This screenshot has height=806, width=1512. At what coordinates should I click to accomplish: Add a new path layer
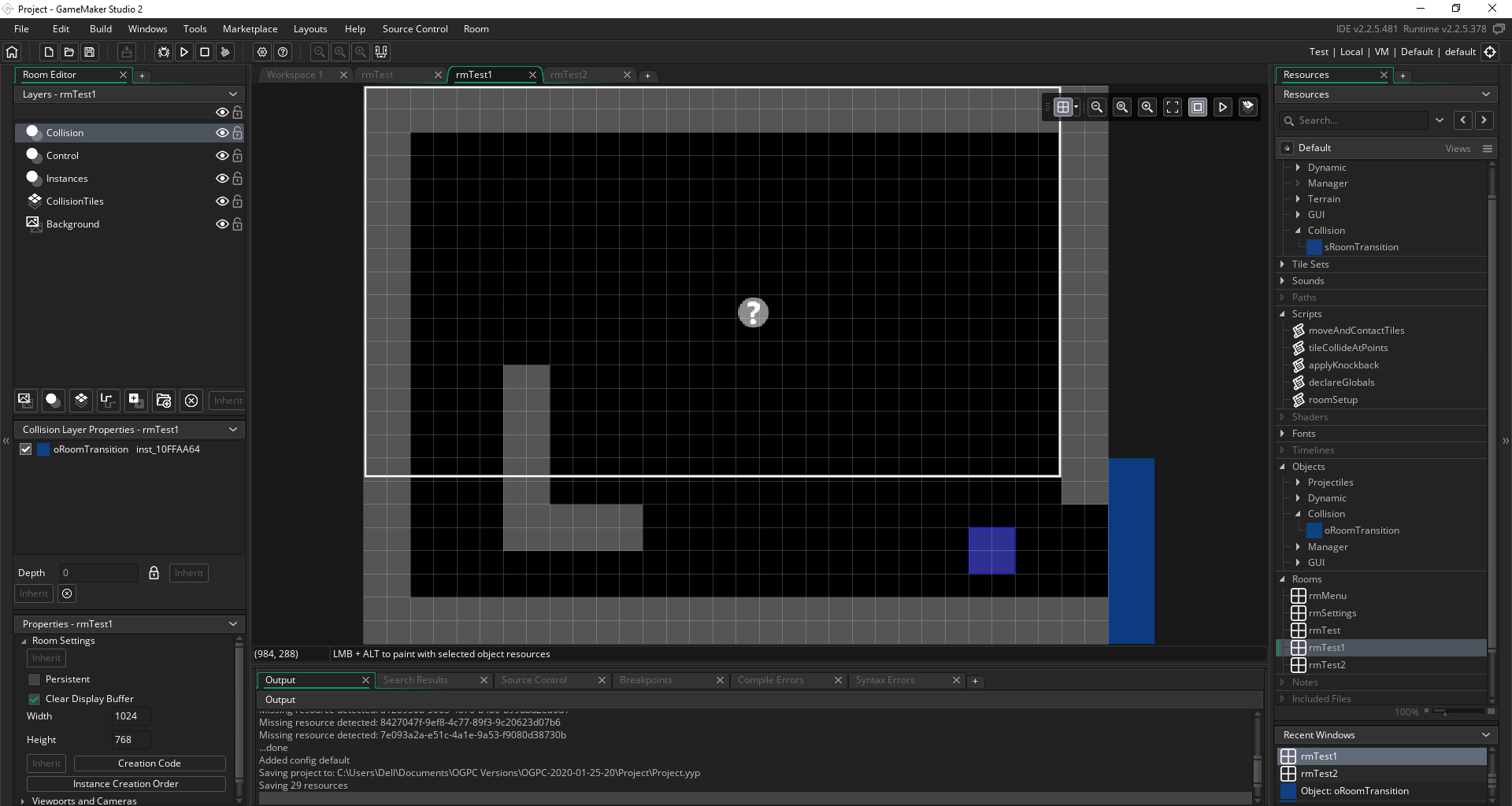tap(108, 400)
